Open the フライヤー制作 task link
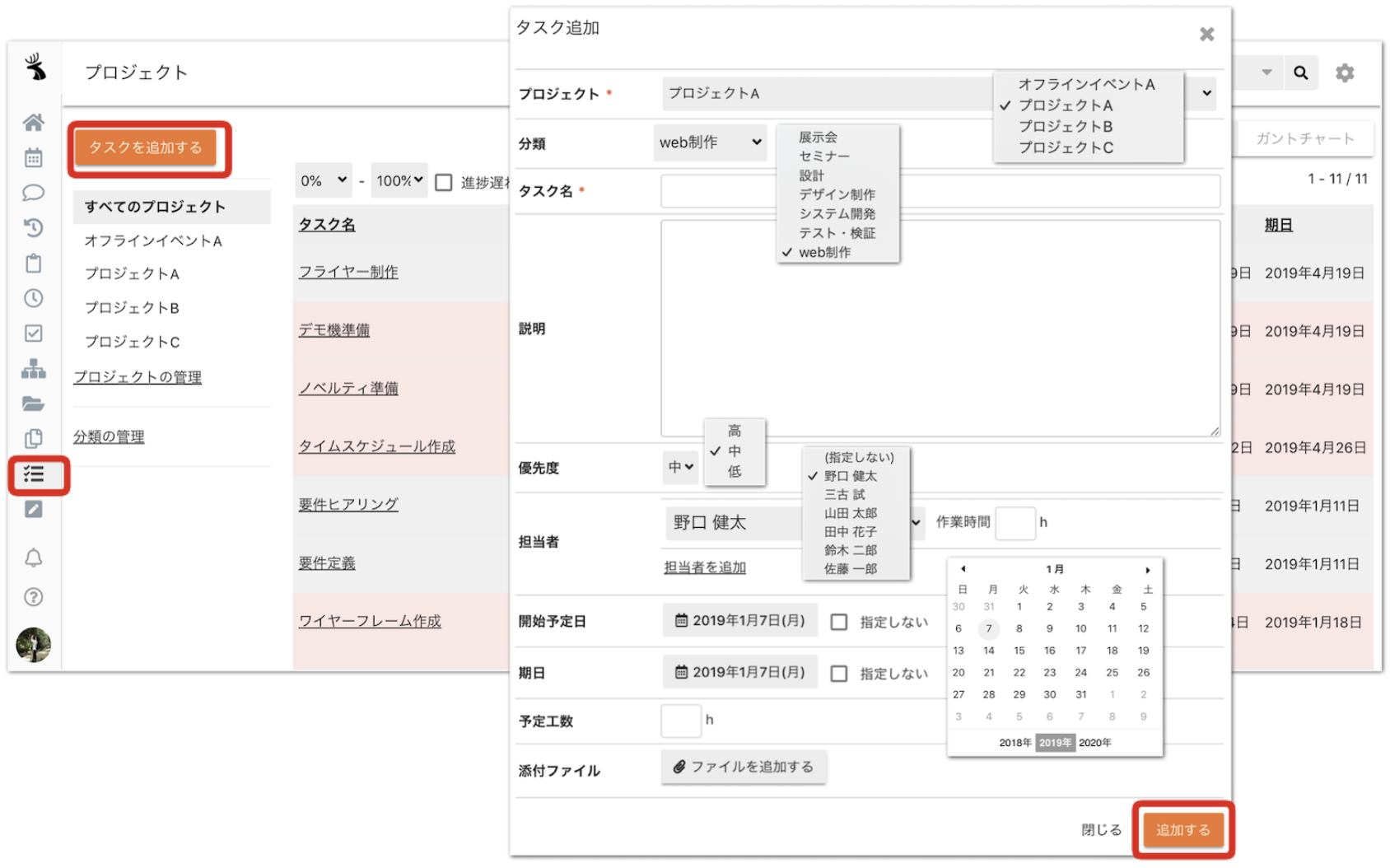The width and height of the screenshot is (1390, 868). [x=348, y=272]
